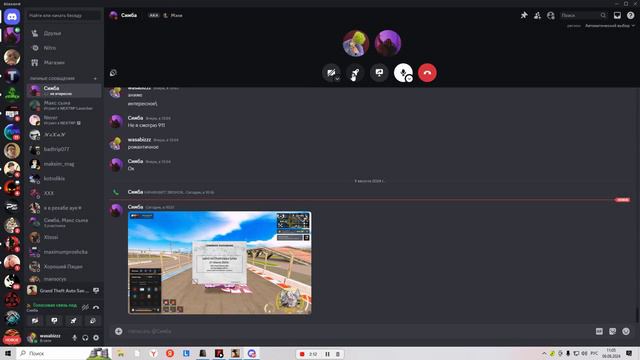The width and height of the screenshot is (640, 360).
Task: Stream Grand Theft Auto San game button
Action: point(96,291)
